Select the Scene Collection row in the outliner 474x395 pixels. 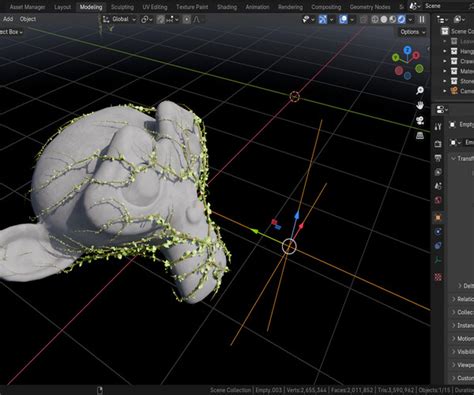pyautogui.click(x=457, y=31)
